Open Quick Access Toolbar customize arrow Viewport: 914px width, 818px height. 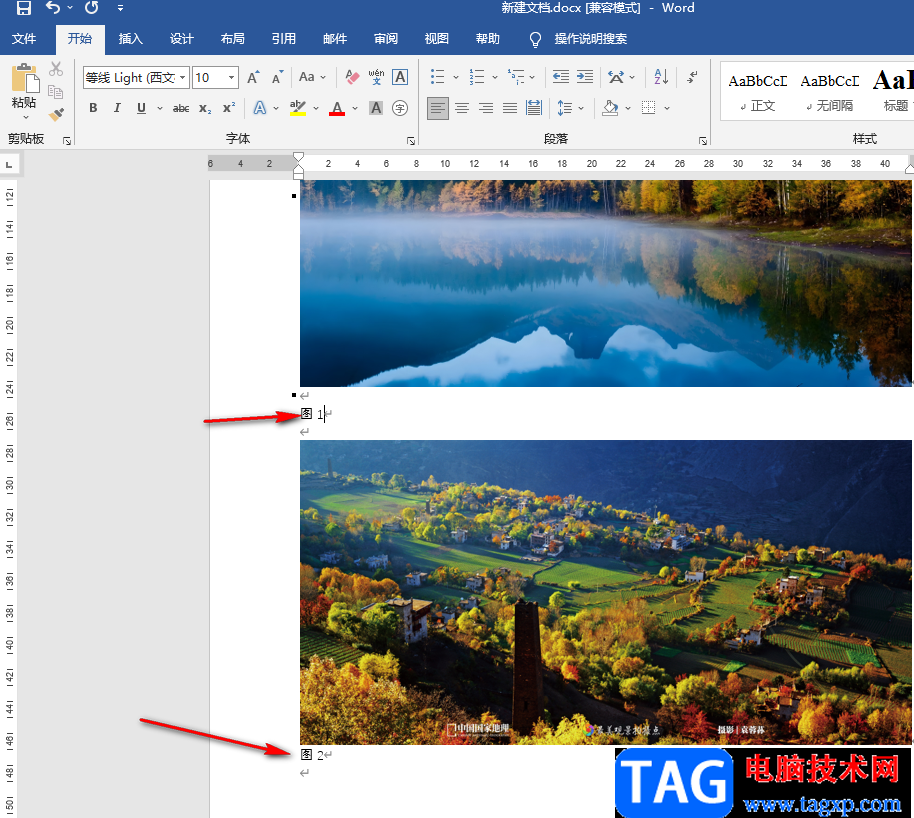(120, 8)
